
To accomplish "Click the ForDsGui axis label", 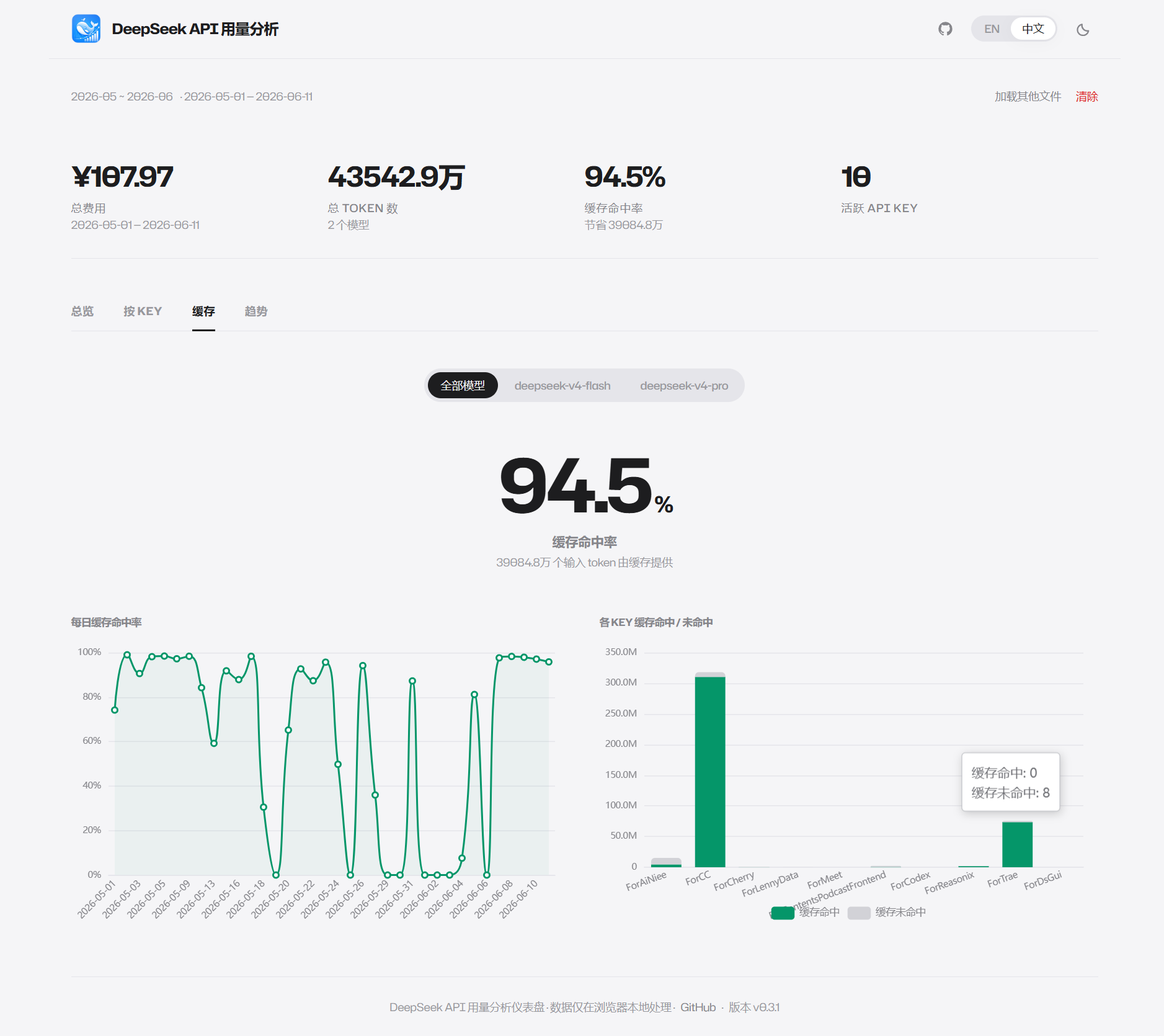I will click(1042, 880).
